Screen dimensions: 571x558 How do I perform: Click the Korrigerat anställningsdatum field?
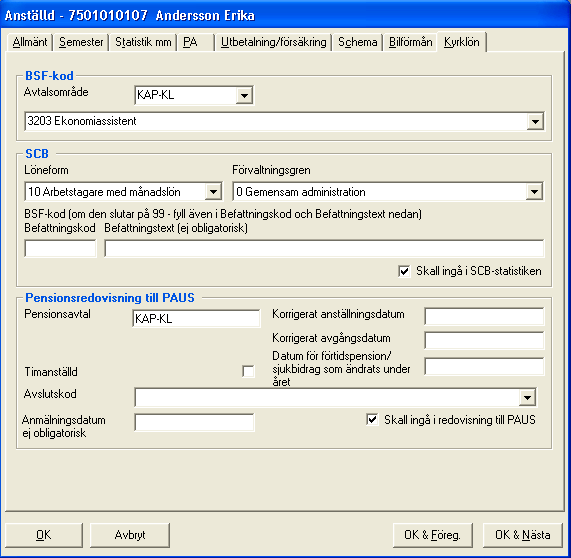click(x=484, y=316)
